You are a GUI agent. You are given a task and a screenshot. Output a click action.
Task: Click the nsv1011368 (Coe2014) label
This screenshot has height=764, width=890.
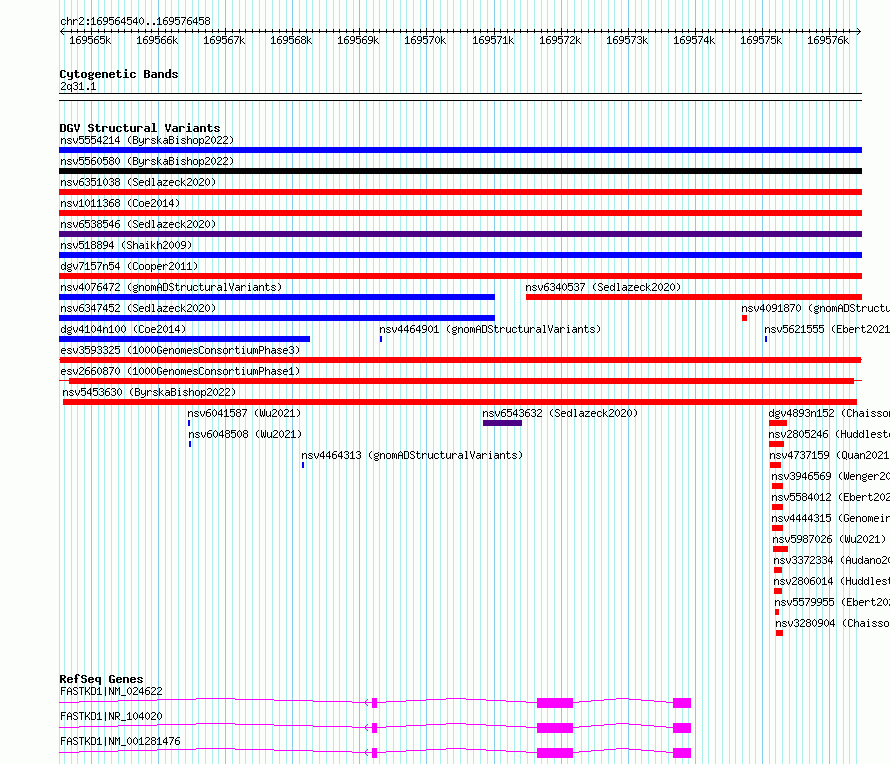120,203
